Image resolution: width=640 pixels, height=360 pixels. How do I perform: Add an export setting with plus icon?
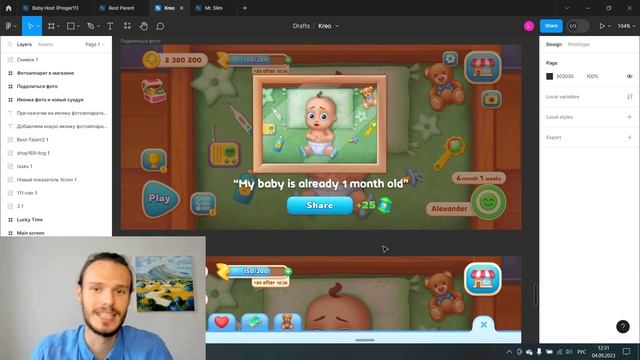coord(629,138)
